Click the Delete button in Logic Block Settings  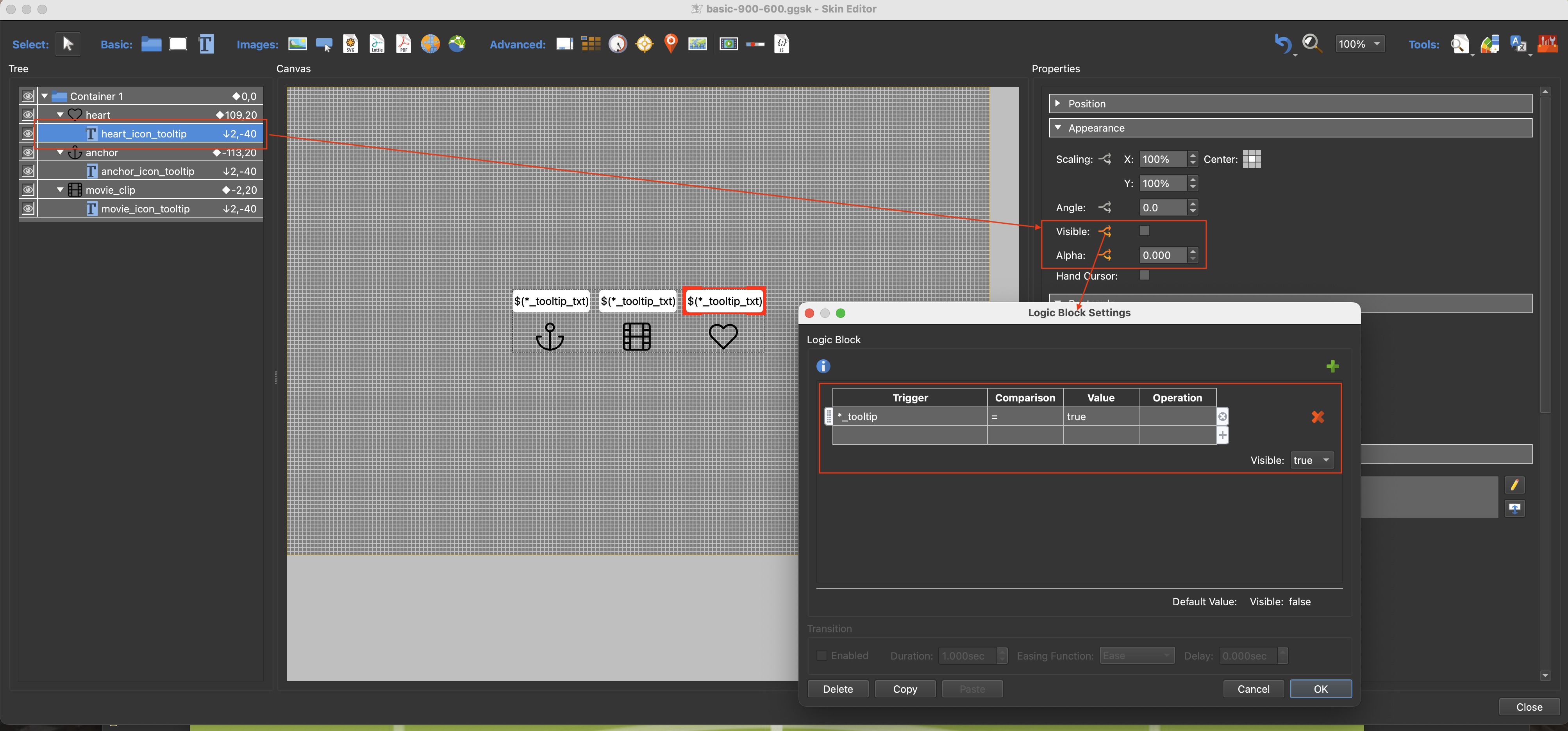click(x=838, y=689)
